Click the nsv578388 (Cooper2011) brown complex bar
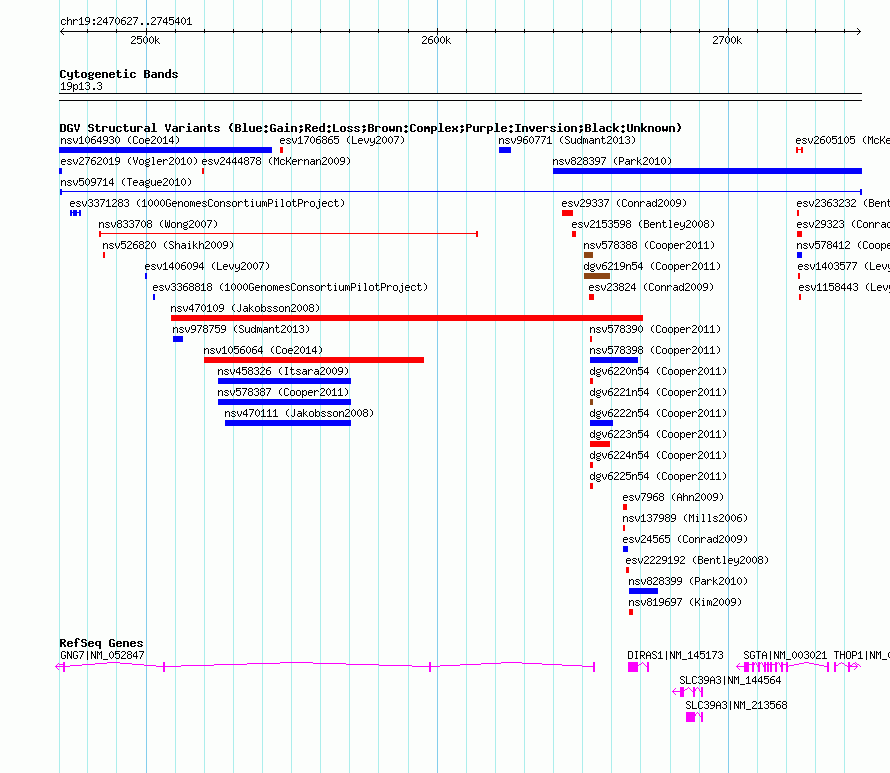Image resolution: width=890 pixels, height=773 pixels. [x=589, y=255]
